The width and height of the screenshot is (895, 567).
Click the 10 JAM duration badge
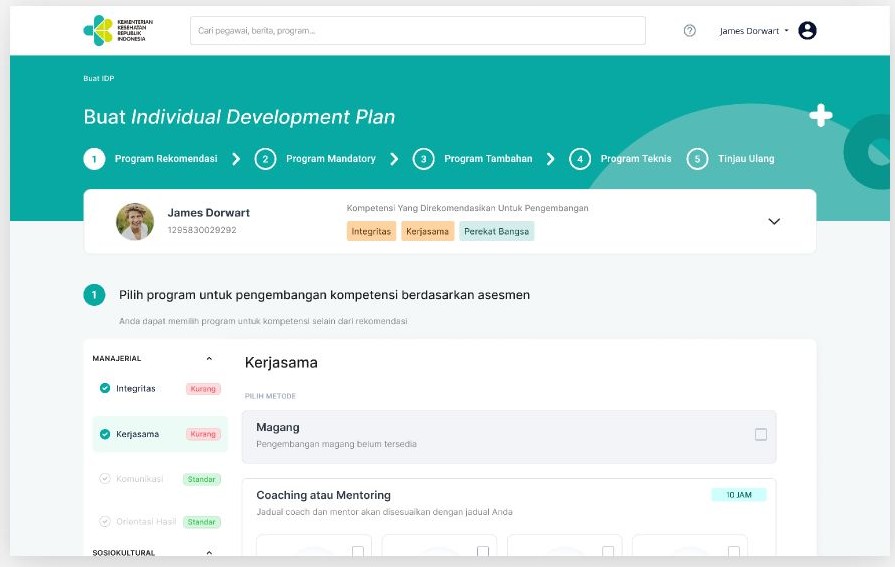coord(739,494)
